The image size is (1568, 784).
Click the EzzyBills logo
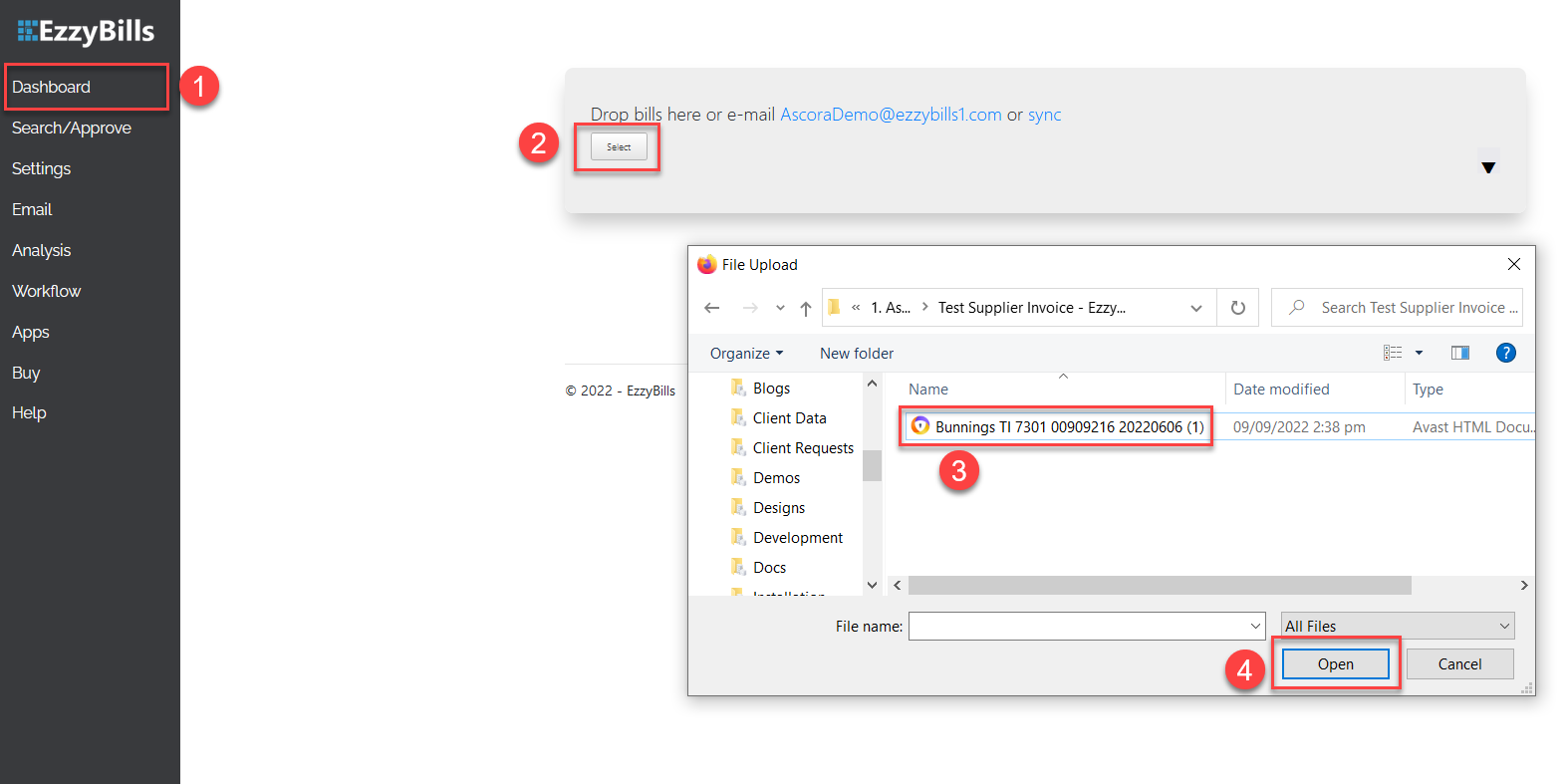coord(86,31)
